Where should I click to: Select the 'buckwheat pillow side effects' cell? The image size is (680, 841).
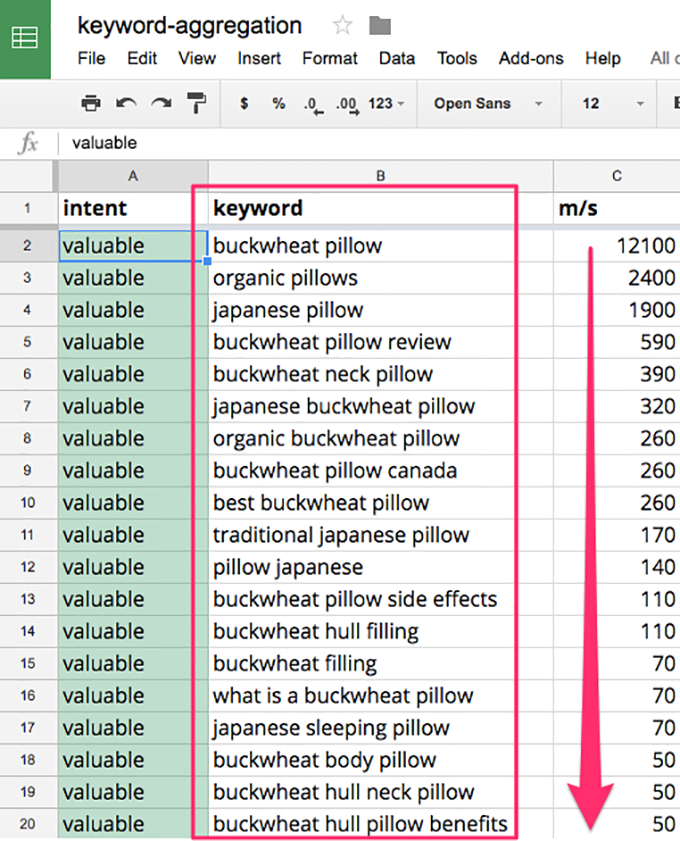pyautogui.click(x=380, y=599)
